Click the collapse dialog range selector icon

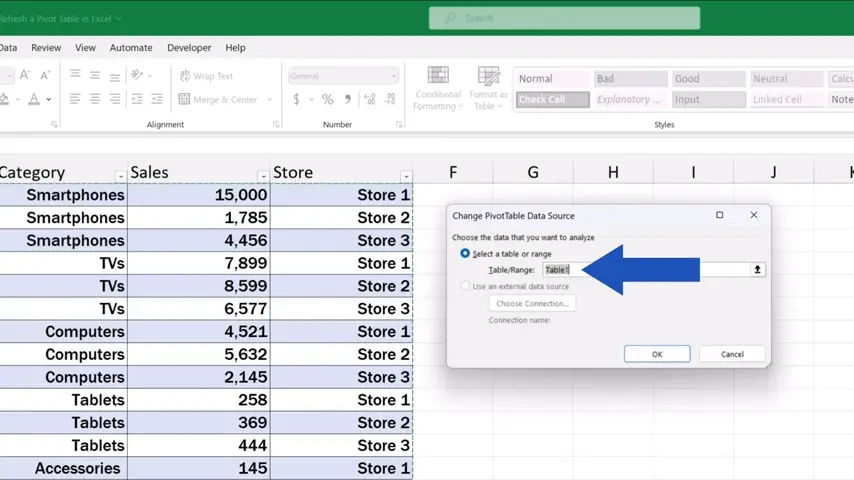tap(758, 270)
